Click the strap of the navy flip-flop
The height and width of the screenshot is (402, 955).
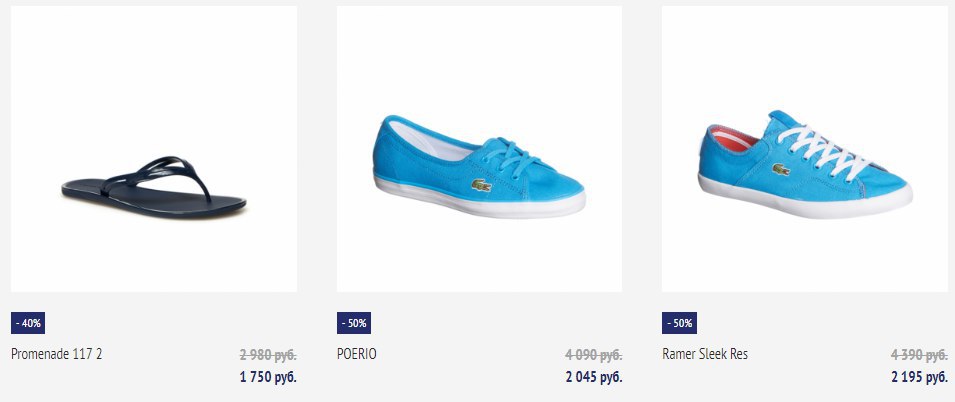point(160,175)
